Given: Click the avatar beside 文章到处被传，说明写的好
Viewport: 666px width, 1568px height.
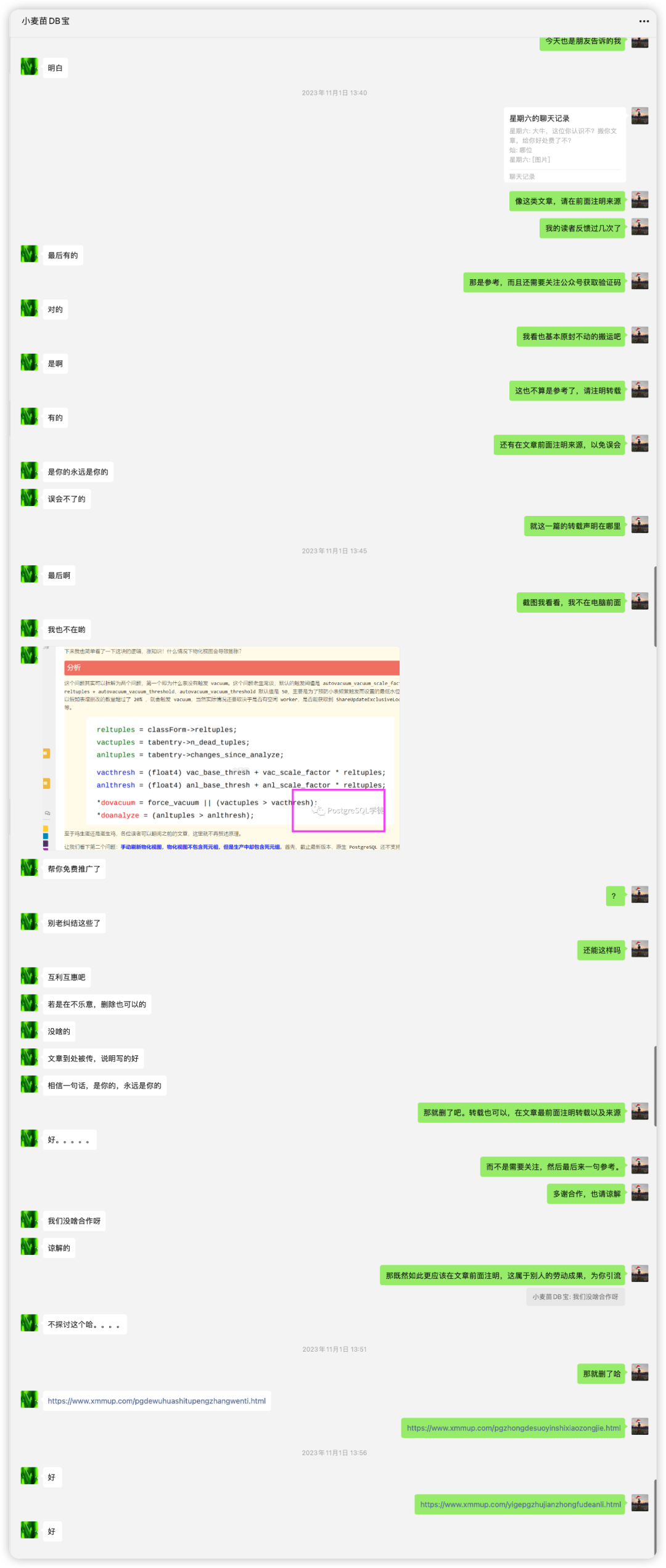Looking at the screenshot, I should tap(29, 1058).
